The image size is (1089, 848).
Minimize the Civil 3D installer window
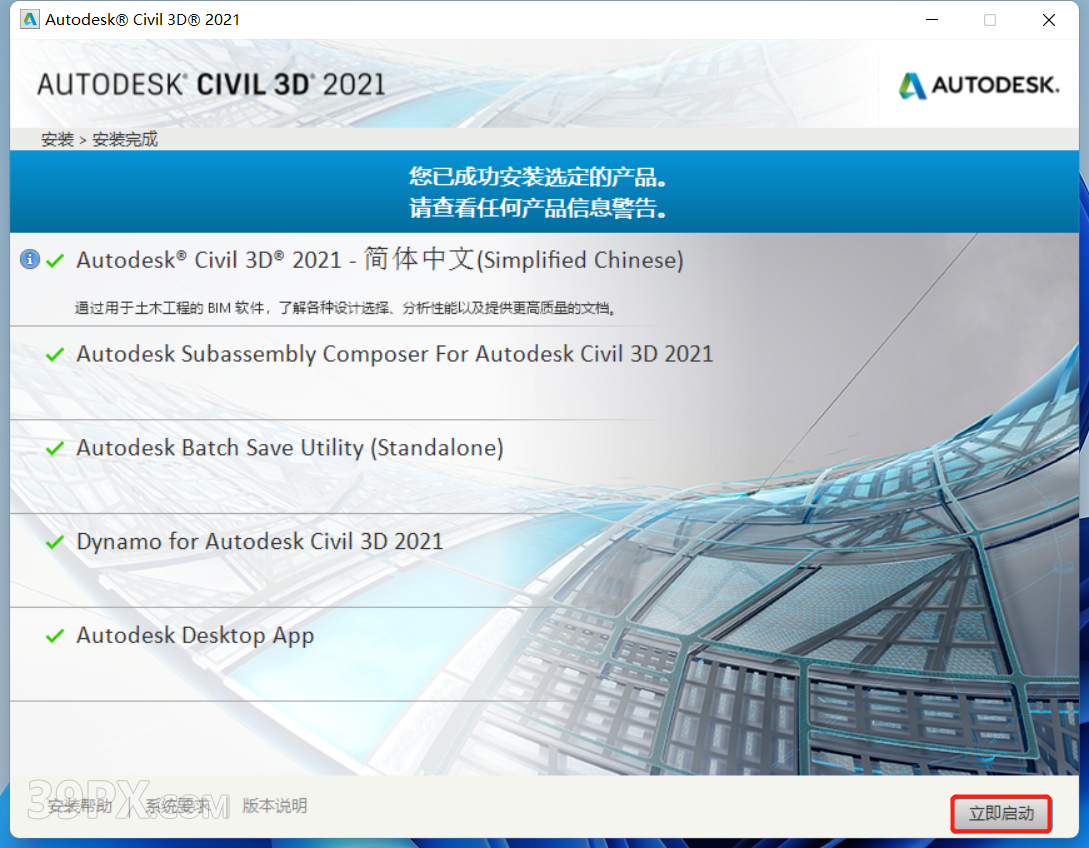pos(932,19)
